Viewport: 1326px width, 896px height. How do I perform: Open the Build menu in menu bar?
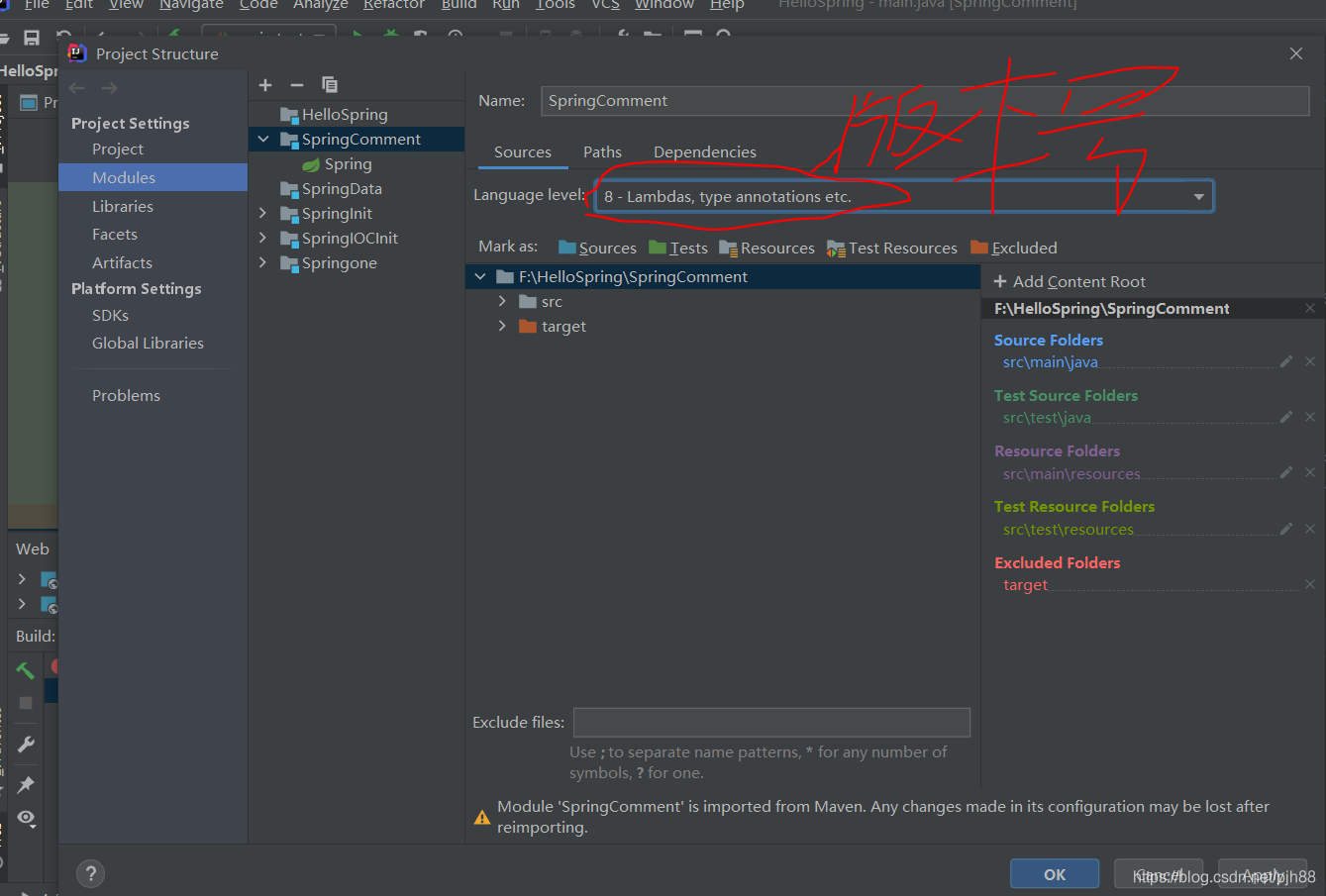[459, 5]
